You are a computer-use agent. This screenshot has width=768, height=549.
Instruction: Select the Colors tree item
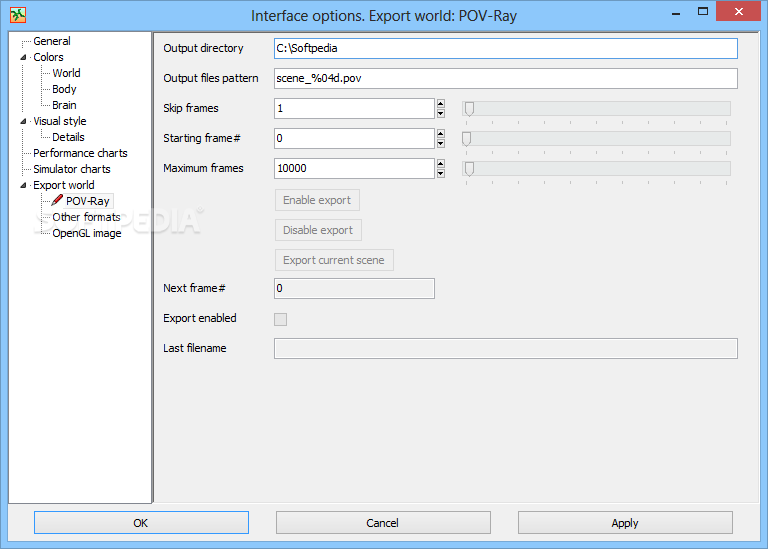(x=48, y=57)
